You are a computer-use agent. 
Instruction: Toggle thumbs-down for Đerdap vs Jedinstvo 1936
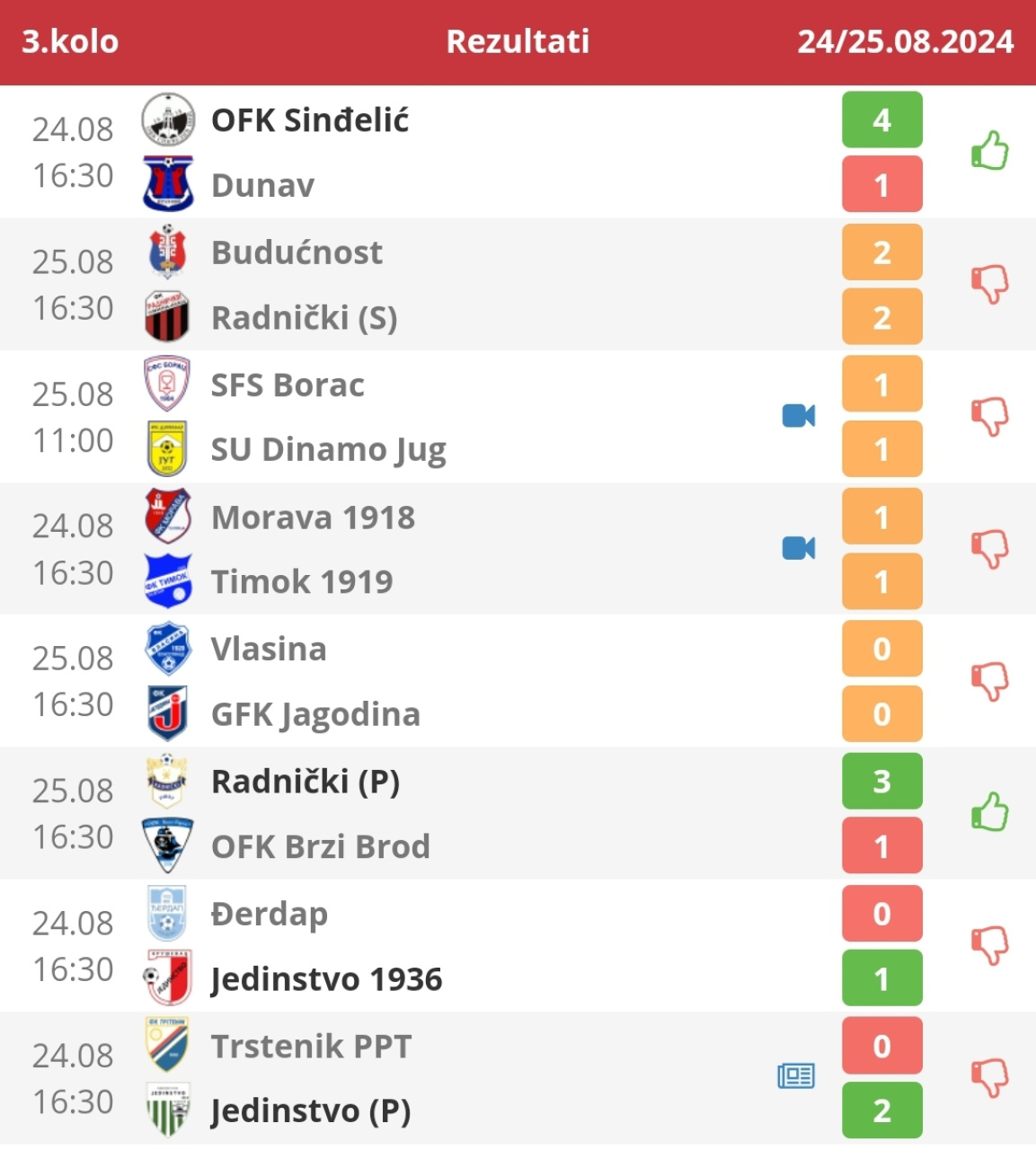tap(990, 945)
